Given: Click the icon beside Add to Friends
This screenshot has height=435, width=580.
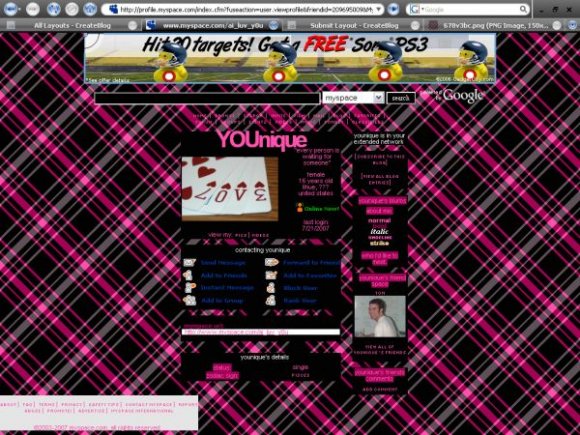Looking at the screenshot, I should pos(189,276).
